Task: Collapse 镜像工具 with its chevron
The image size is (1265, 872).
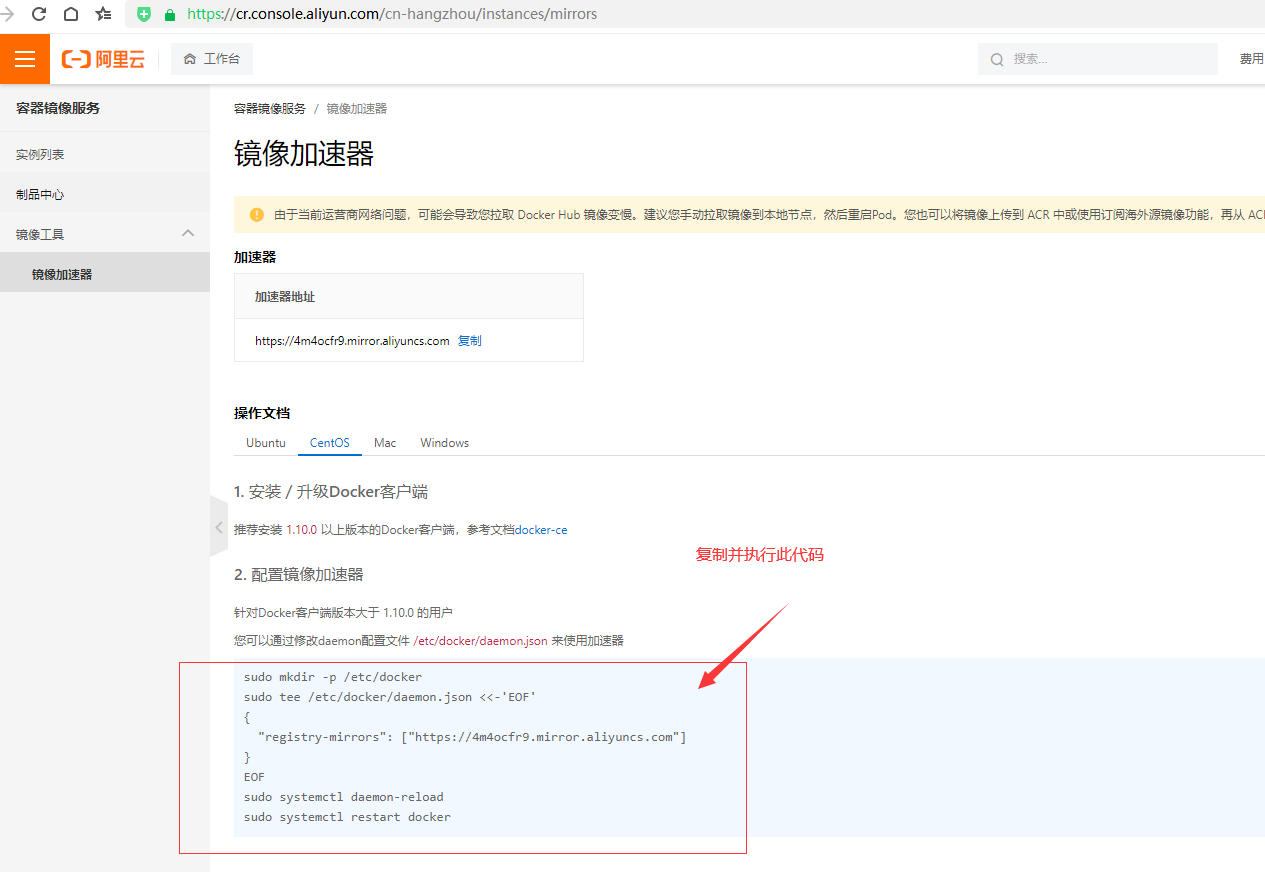Action: coord(187,233)
